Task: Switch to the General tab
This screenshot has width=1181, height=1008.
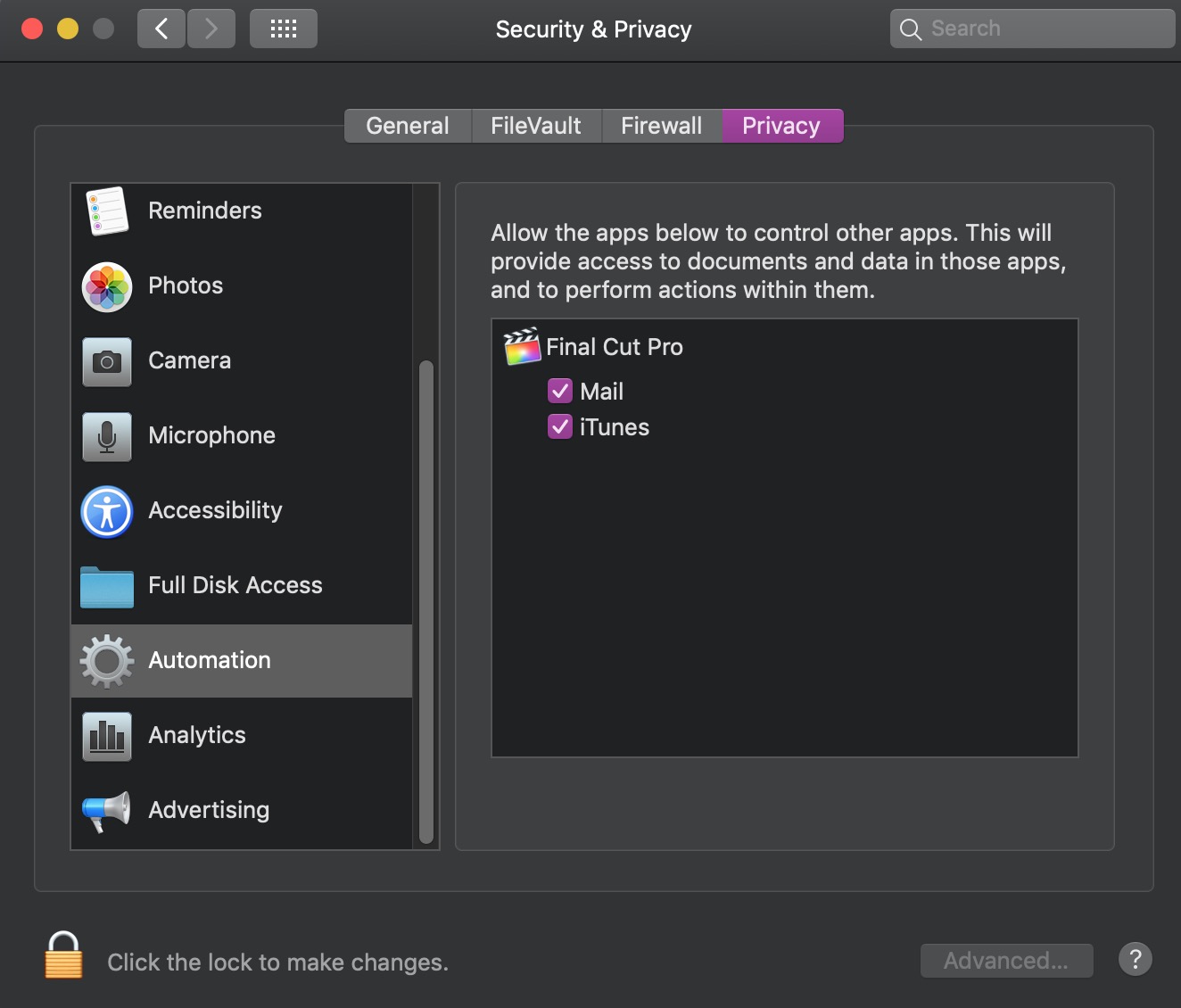Action: click(x=408, y=126)
